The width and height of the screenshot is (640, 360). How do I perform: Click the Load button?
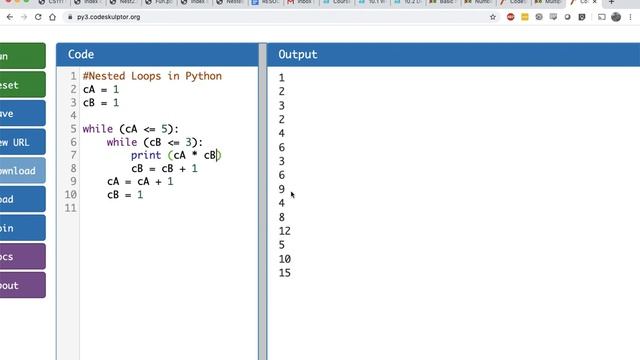tap(22, 199)
